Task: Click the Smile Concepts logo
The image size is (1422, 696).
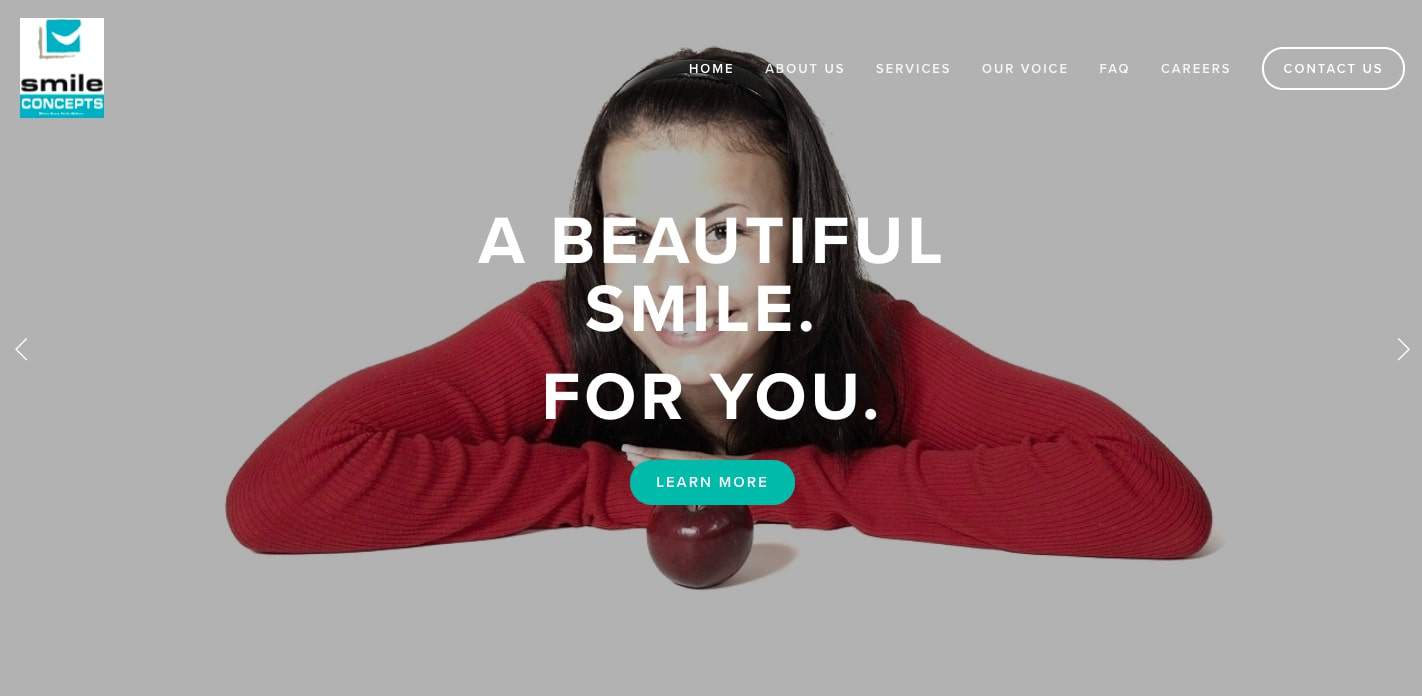Action: (62, 68)
